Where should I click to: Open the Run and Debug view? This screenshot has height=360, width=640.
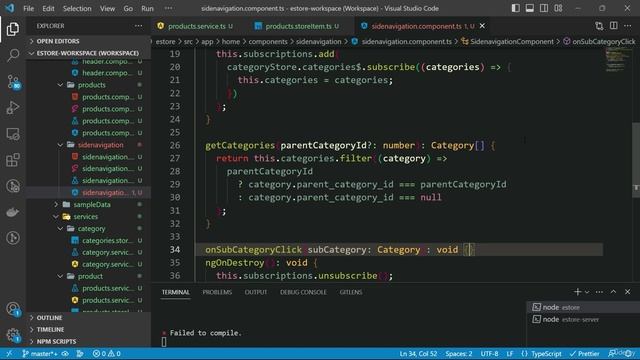pos(13,108)
